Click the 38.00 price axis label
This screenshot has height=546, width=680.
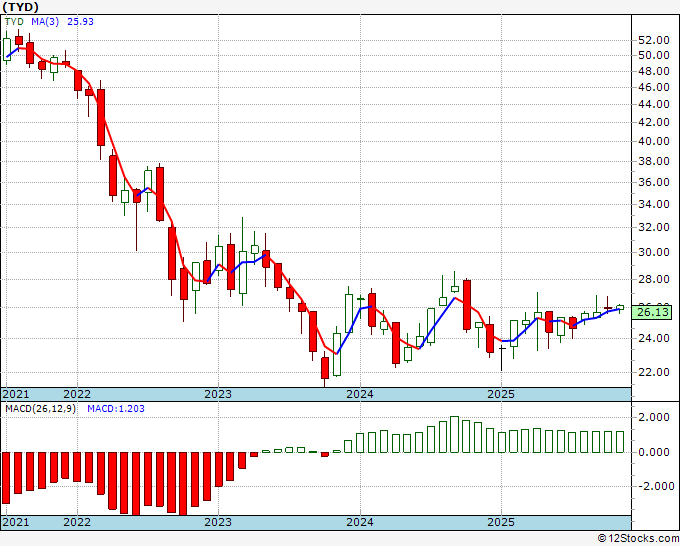pyautogui.click(x=654, y=161)
